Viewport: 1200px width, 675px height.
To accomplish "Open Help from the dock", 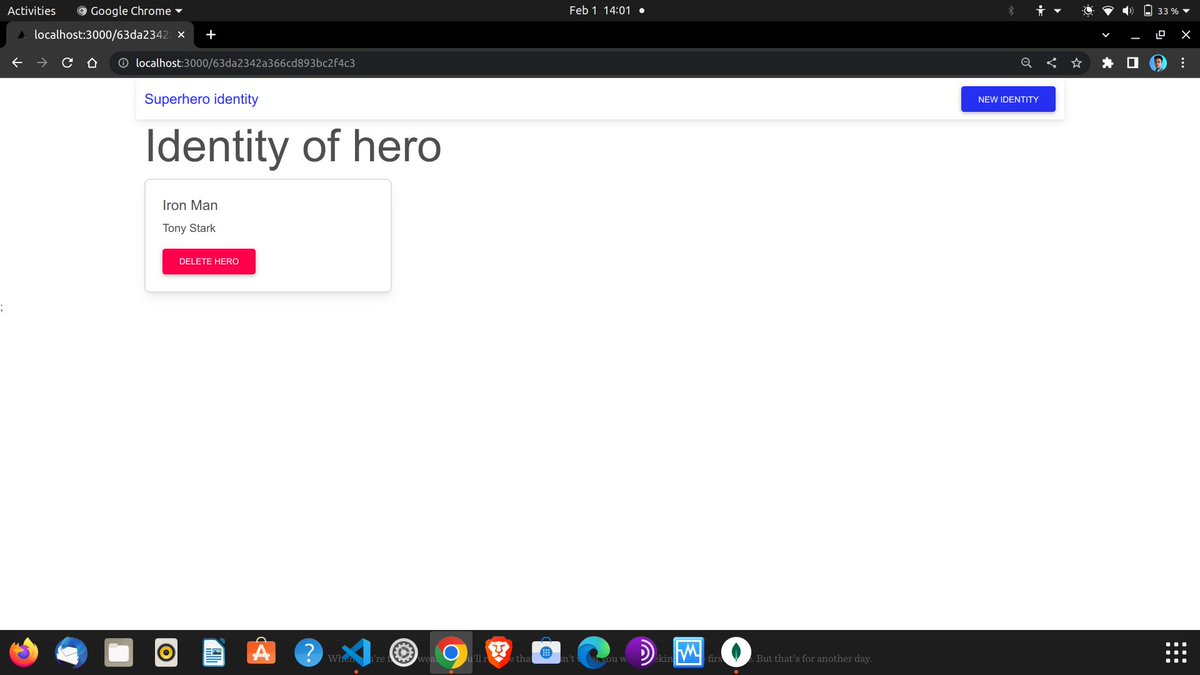I will (x=309, y=653).
